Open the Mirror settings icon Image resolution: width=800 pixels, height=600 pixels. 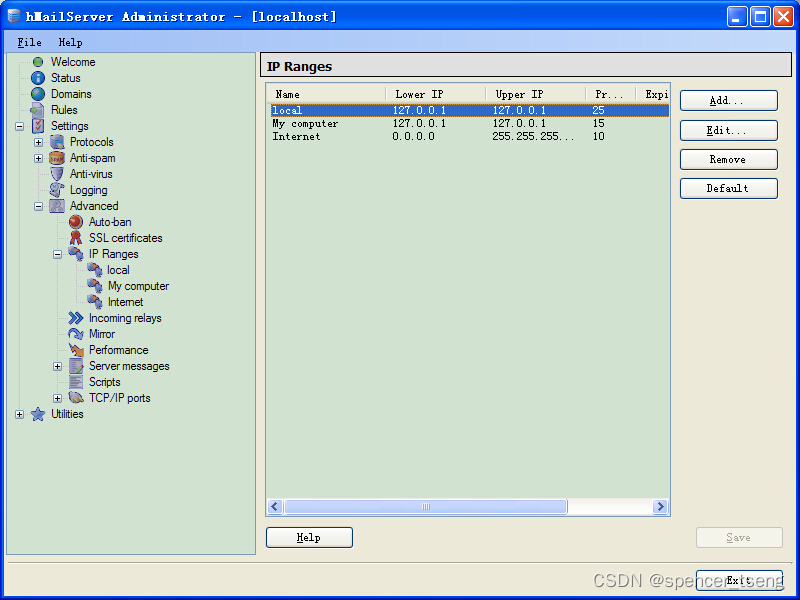[x=78, y=333]
